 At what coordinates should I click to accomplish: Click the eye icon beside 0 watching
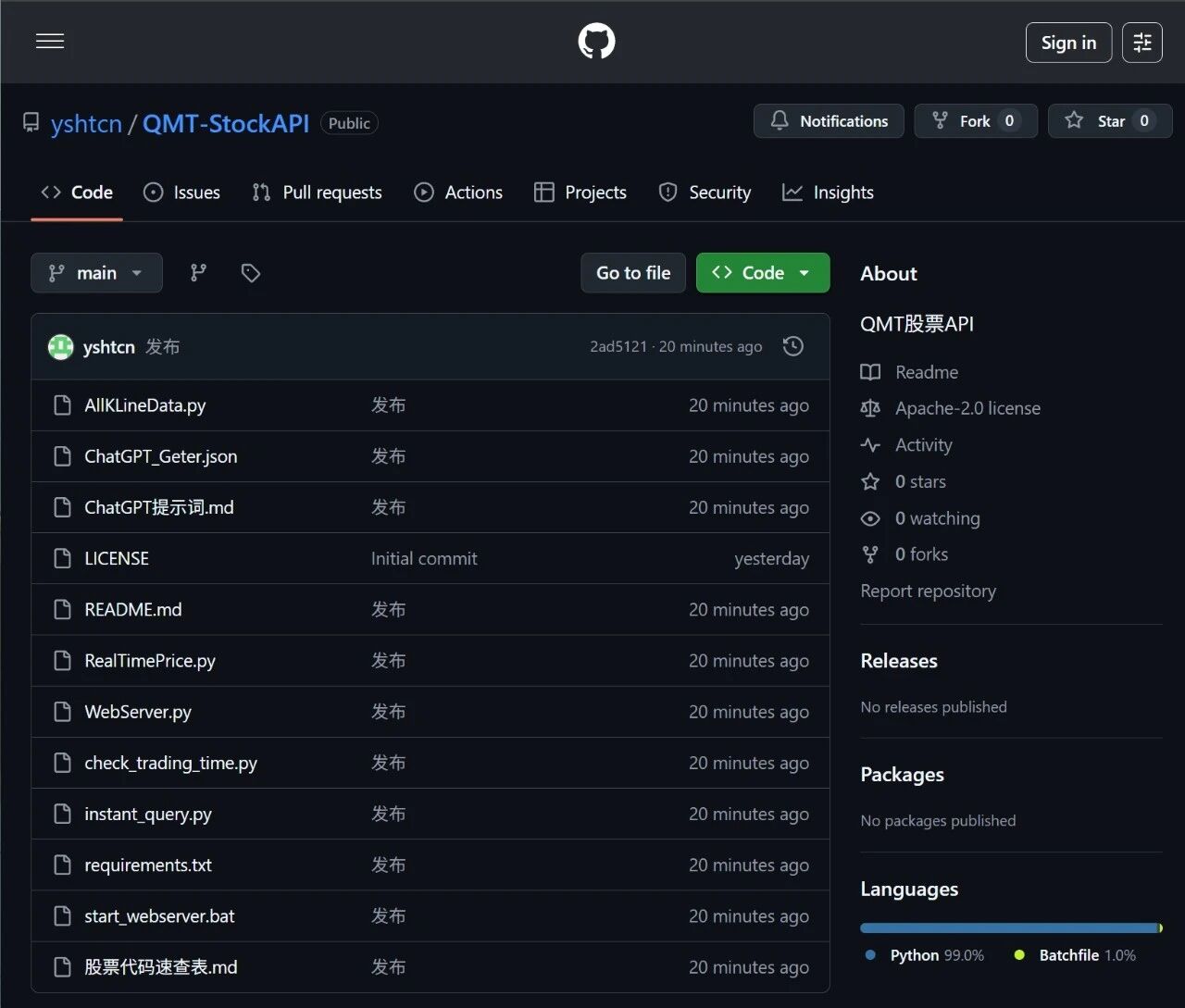[x=870, y=518]
